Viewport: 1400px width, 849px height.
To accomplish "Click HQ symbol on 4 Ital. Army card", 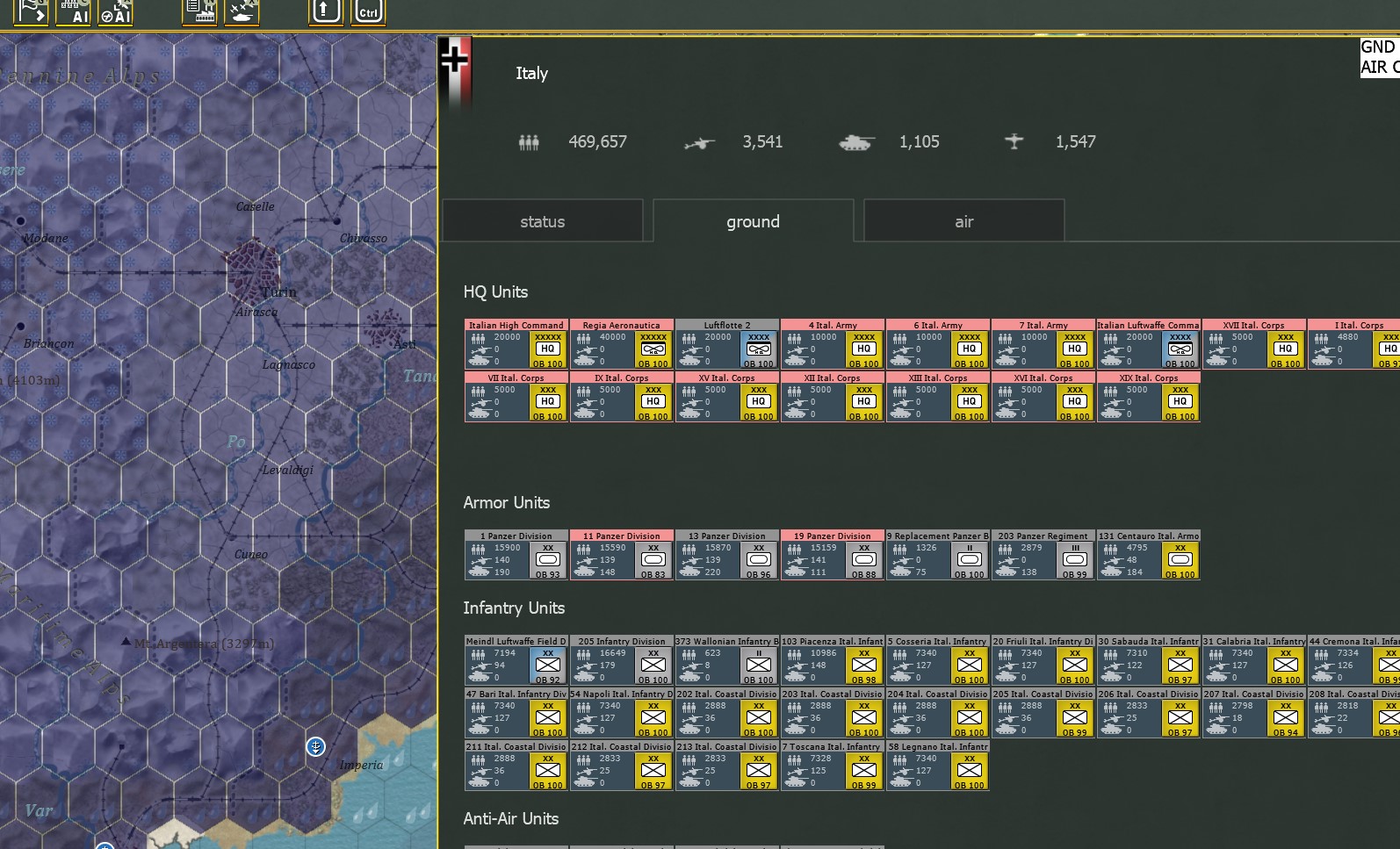I will point(864,349).
